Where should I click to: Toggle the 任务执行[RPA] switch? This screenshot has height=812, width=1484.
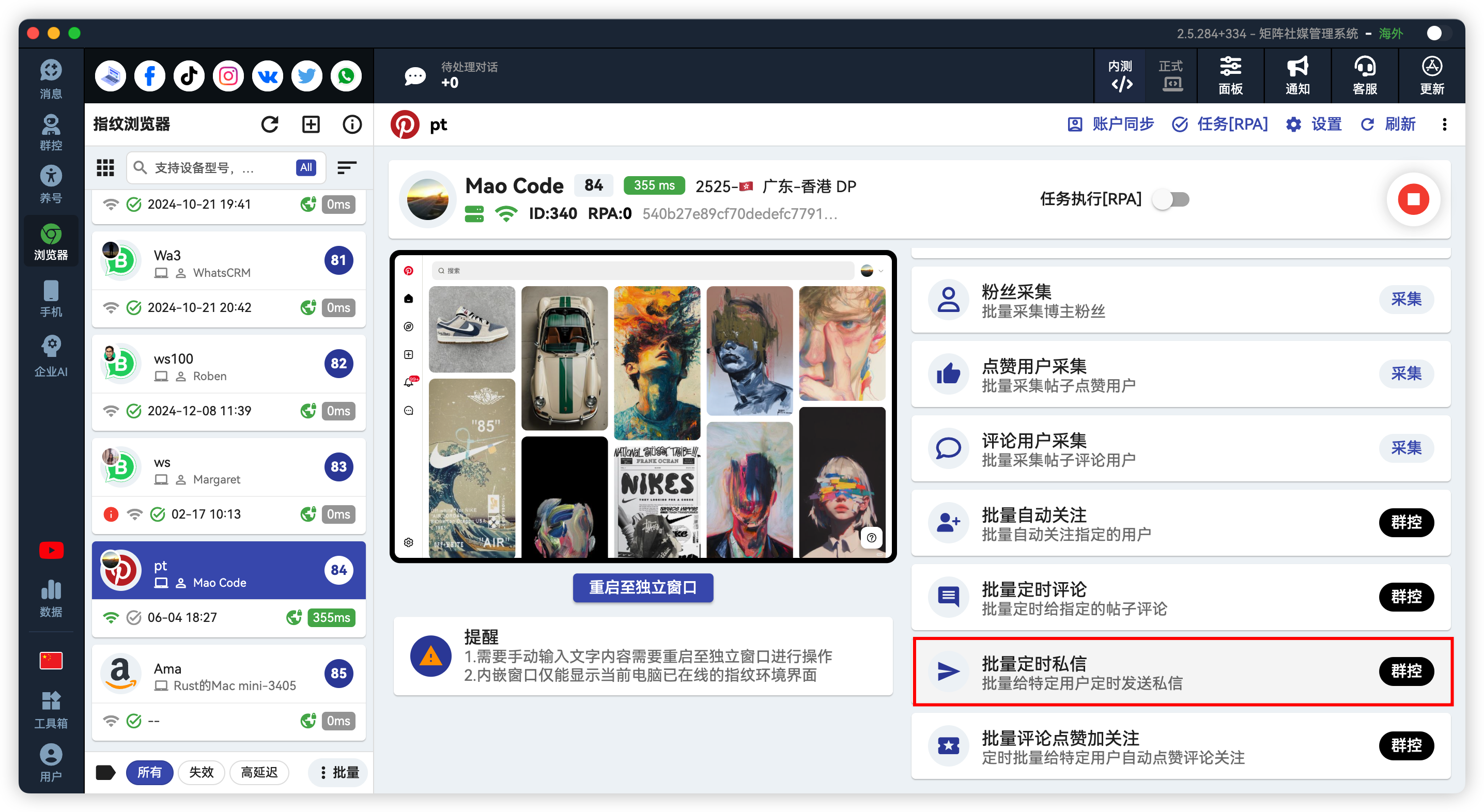tap(1172, 199)
